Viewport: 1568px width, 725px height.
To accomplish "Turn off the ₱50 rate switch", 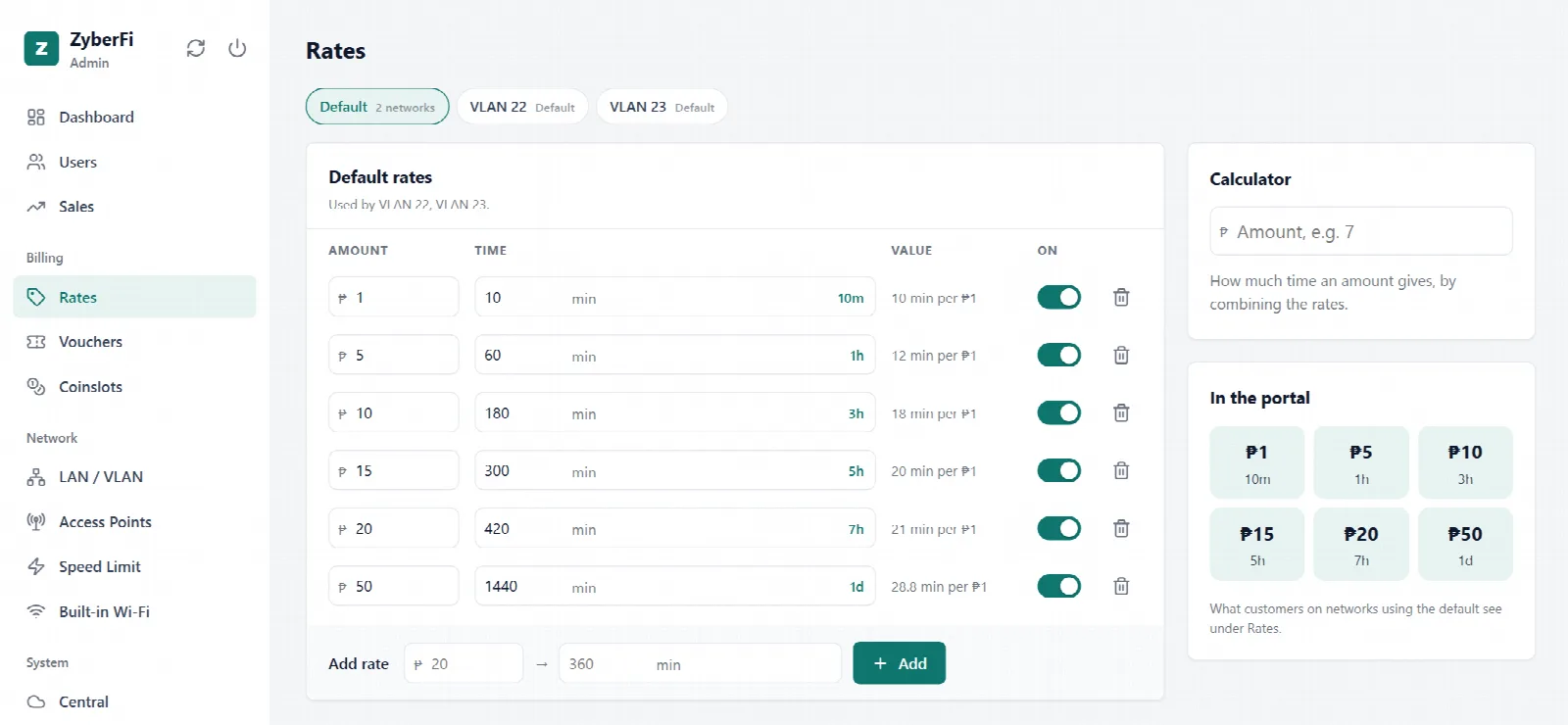I will 1058,586.
